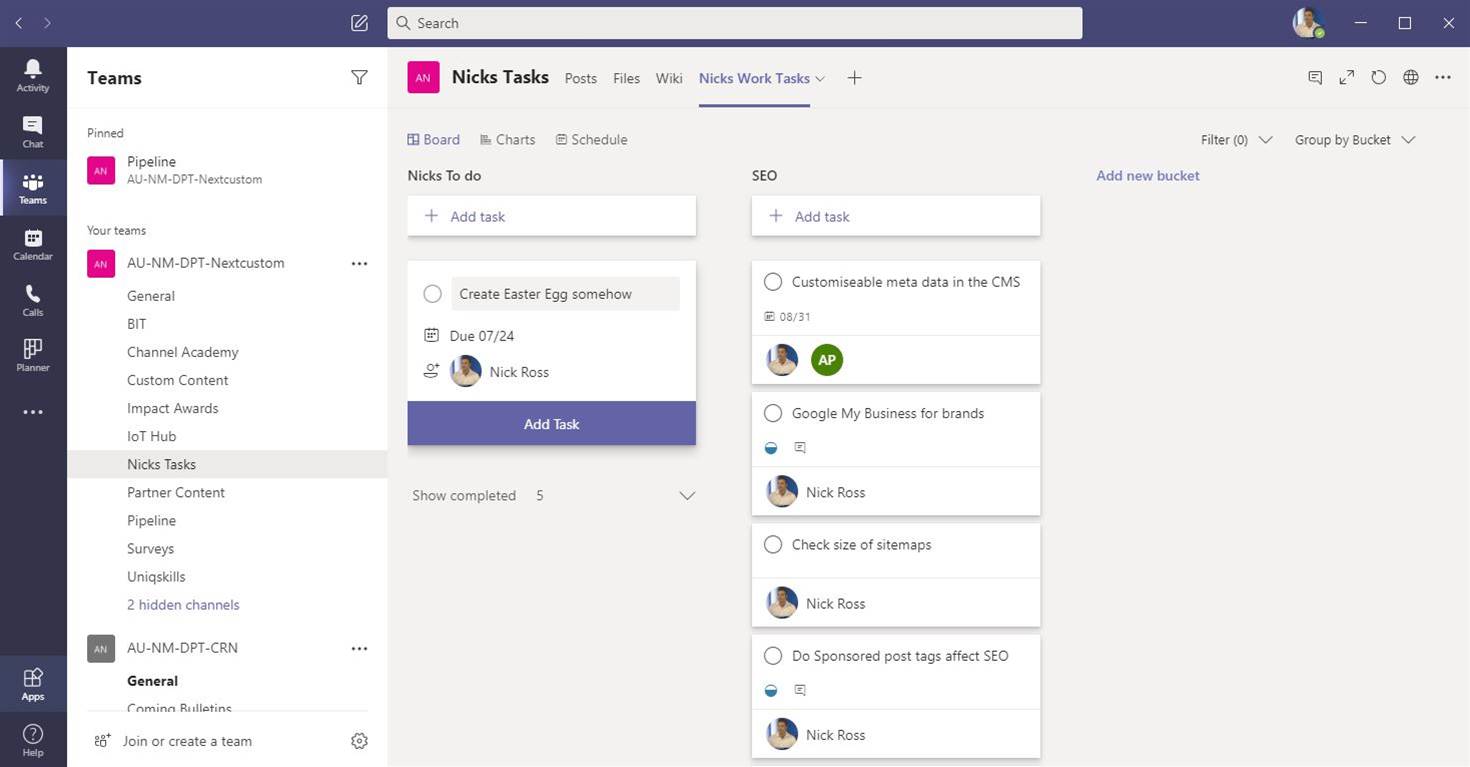Expand the tab to full view
This screenshot has height=767, width=1470.
[1347, 78]
